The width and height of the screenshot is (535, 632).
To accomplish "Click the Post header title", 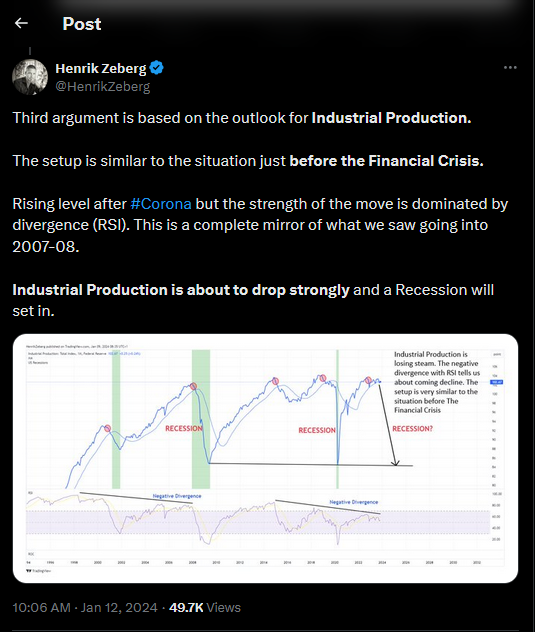I will coord(82,24).
